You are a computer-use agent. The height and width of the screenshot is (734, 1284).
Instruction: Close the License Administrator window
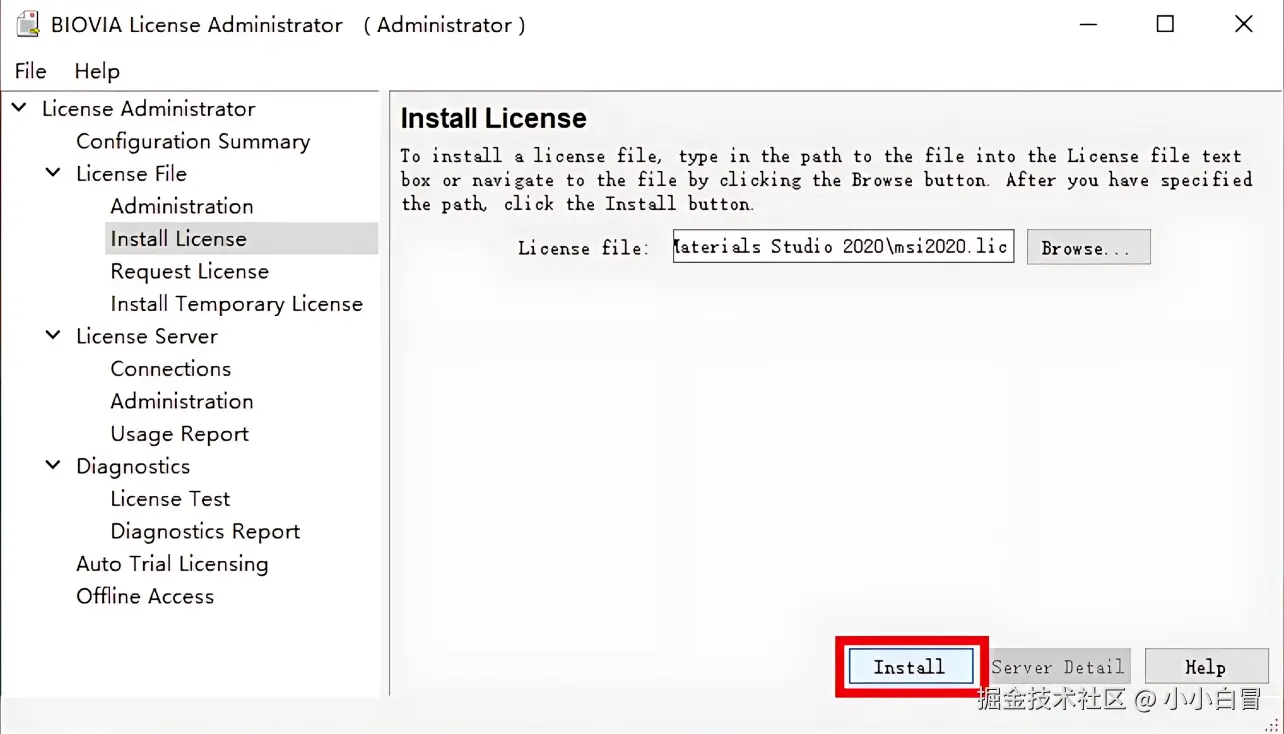pos(1243,24)
